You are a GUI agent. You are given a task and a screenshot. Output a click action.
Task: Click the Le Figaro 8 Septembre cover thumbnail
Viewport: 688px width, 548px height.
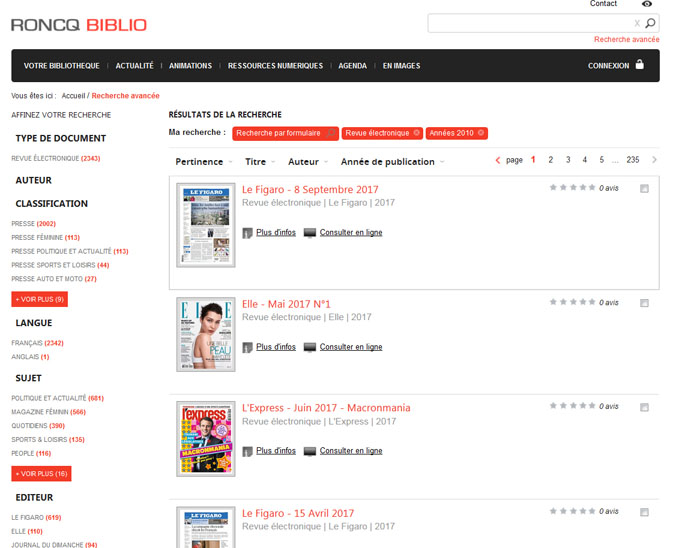click(x=206, y=225)
